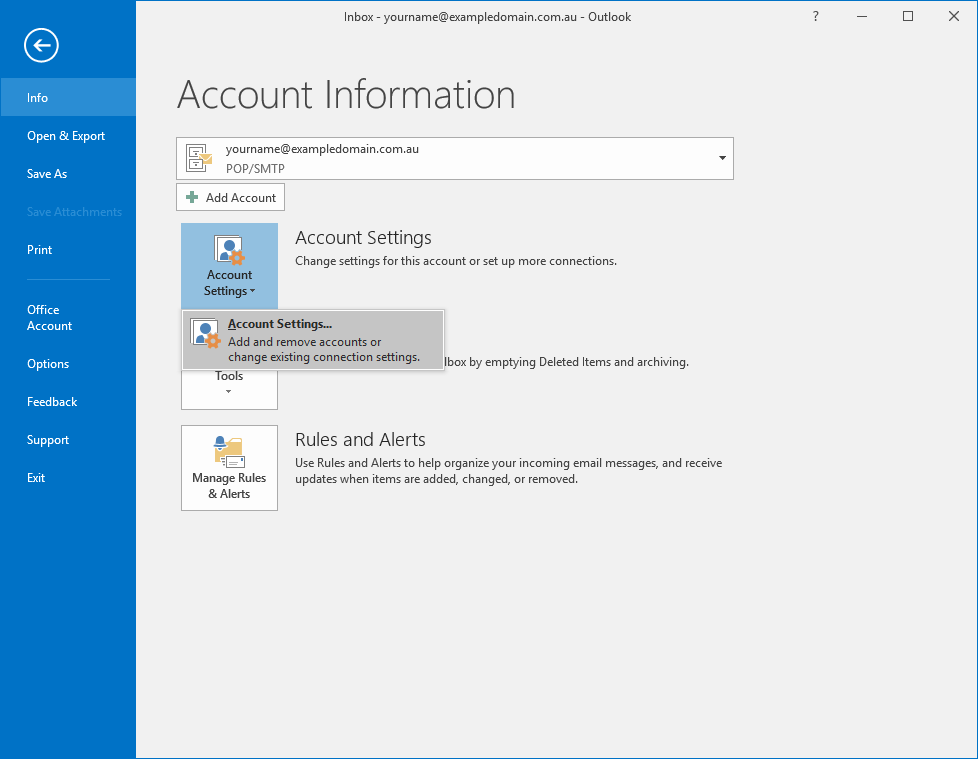Expand the email account selector dropdown arrow
Screen dimensions: 978x759
point(722,158)
